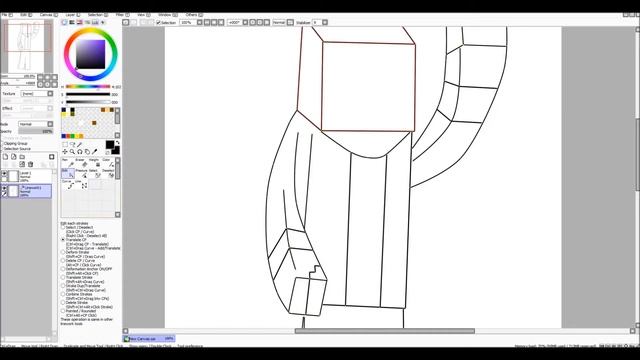Select the linework Deselect tool
Viewport: 640px width, 360px height.
click(x=108, y=173)
